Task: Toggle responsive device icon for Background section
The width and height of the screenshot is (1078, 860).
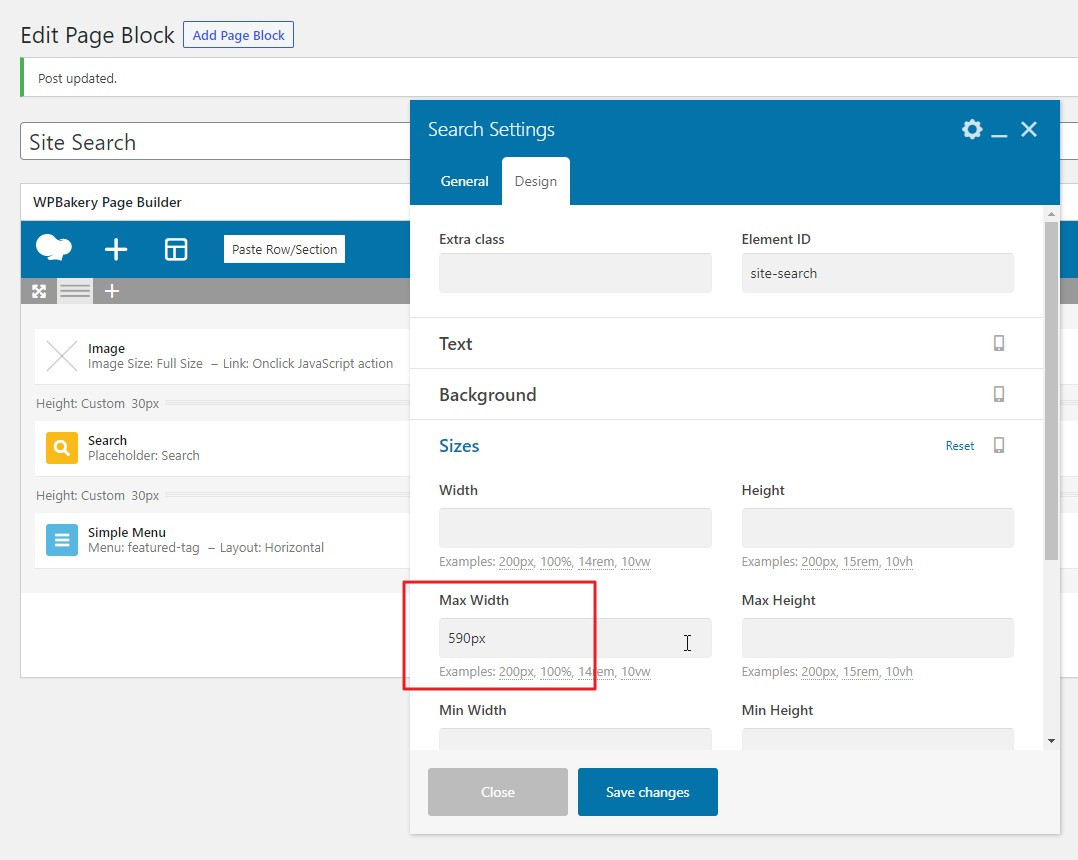Action: click(999, 394)
